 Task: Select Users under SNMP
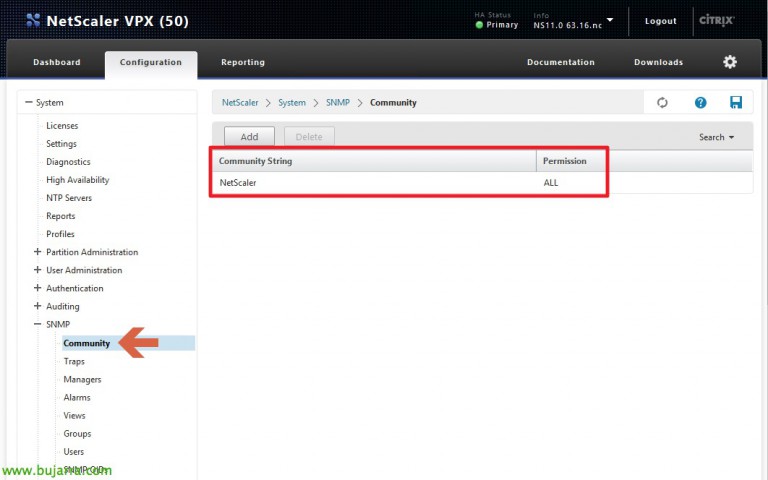point(73,452)
